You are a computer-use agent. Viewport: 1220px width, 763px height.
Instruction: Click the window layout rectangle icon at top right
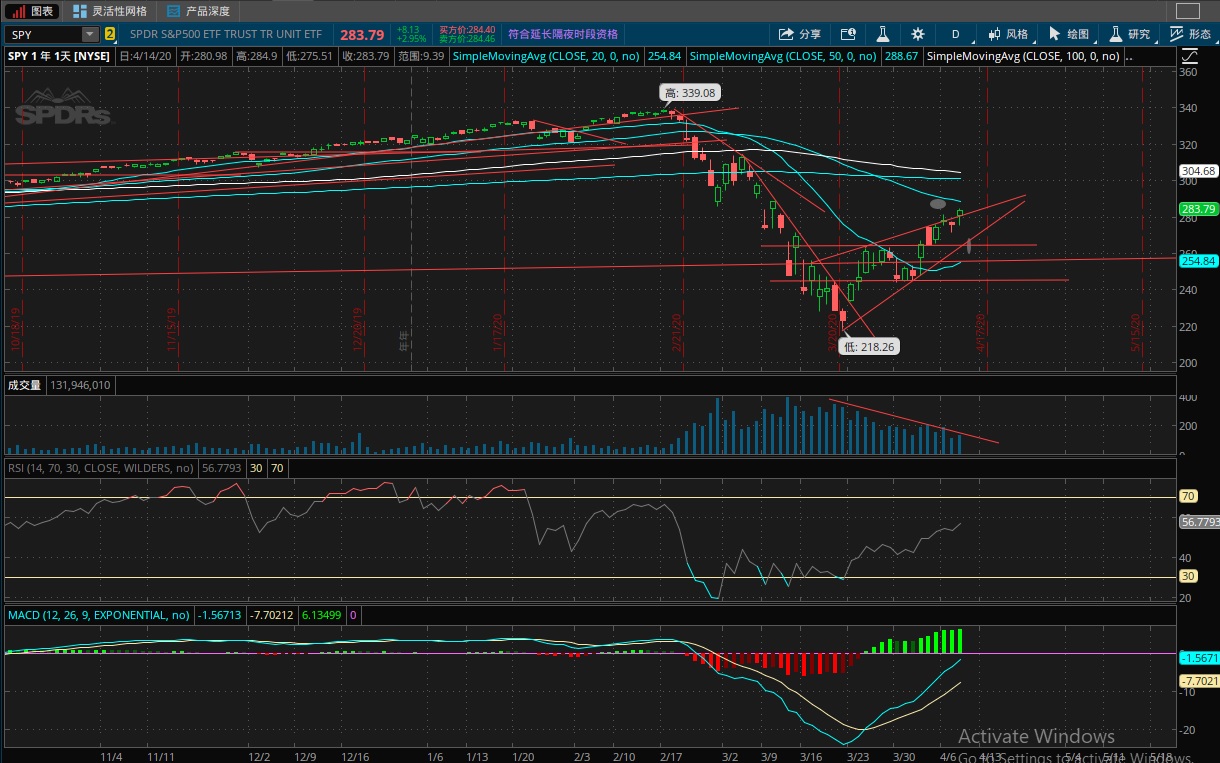click(x=1187, y=11)
